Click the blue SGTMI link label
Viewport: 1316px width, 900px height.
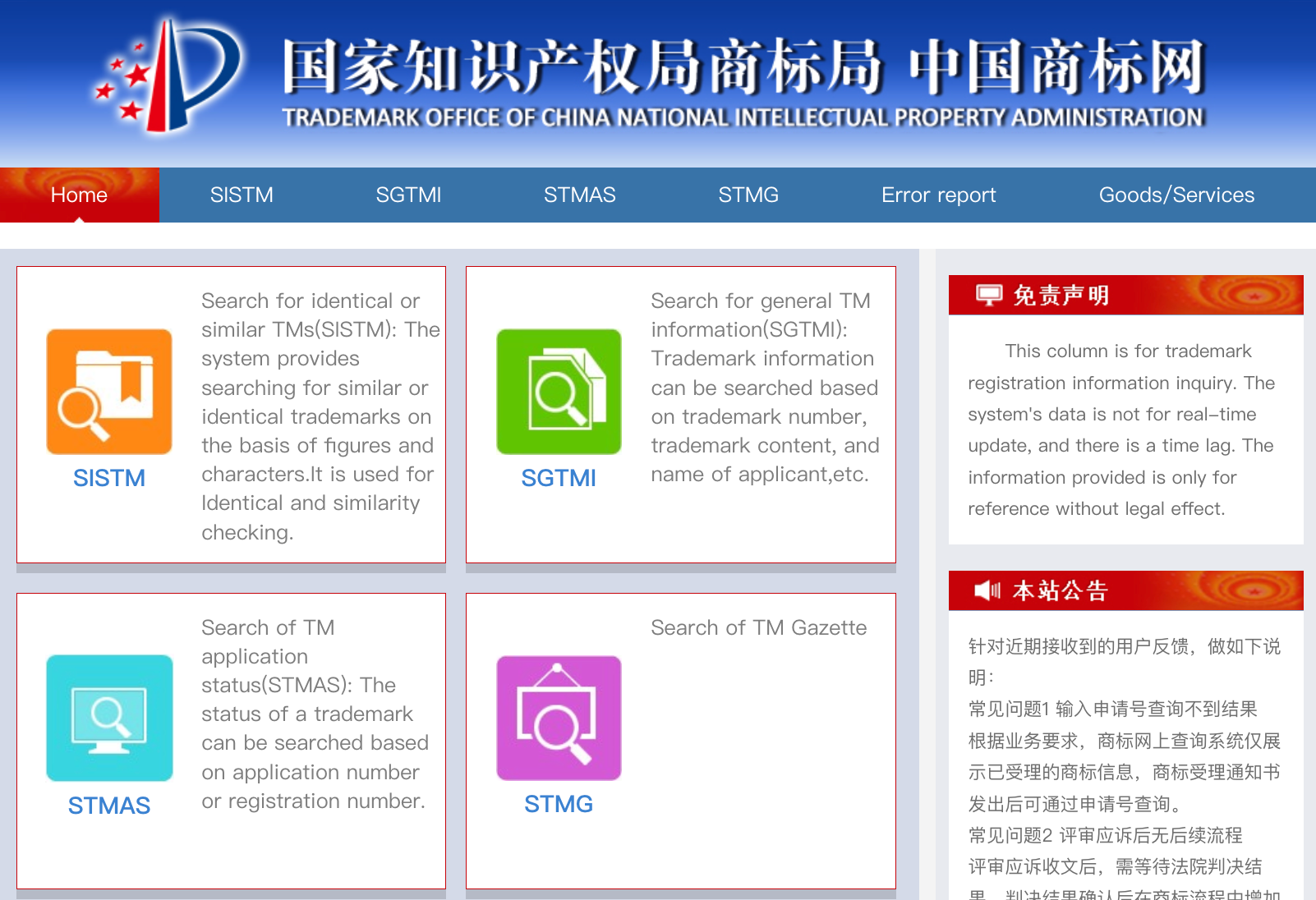point(559,478)
